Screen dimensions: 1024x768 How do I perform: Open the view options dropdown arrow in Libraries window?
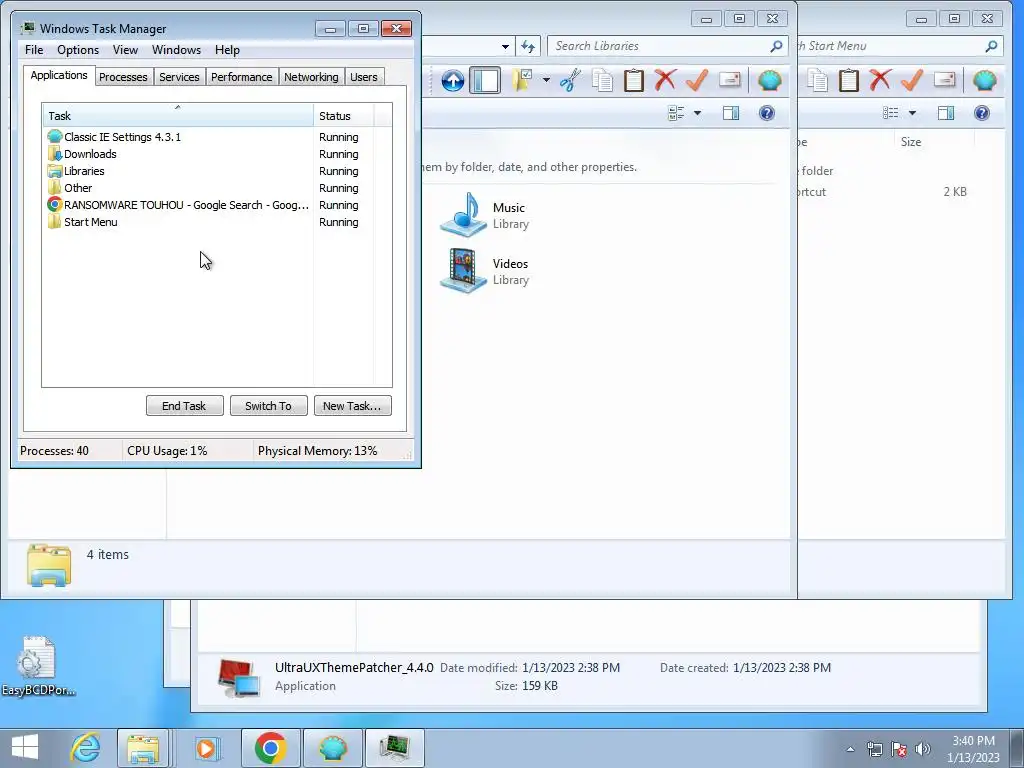click(x=697, y=114)
